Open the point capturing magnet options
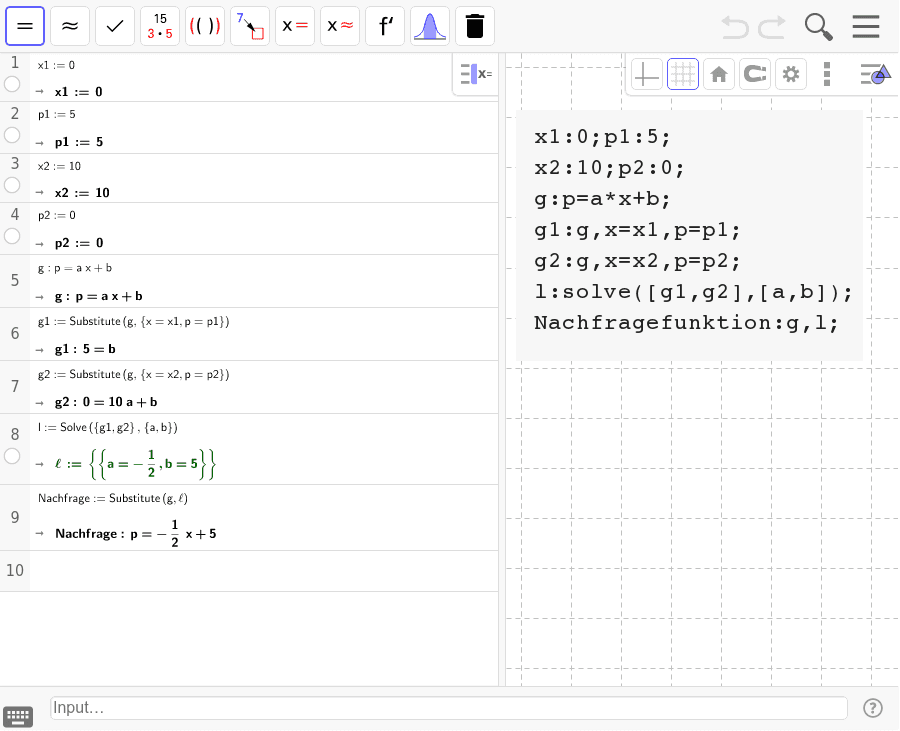Screen dimensions: 900x731 755,74
